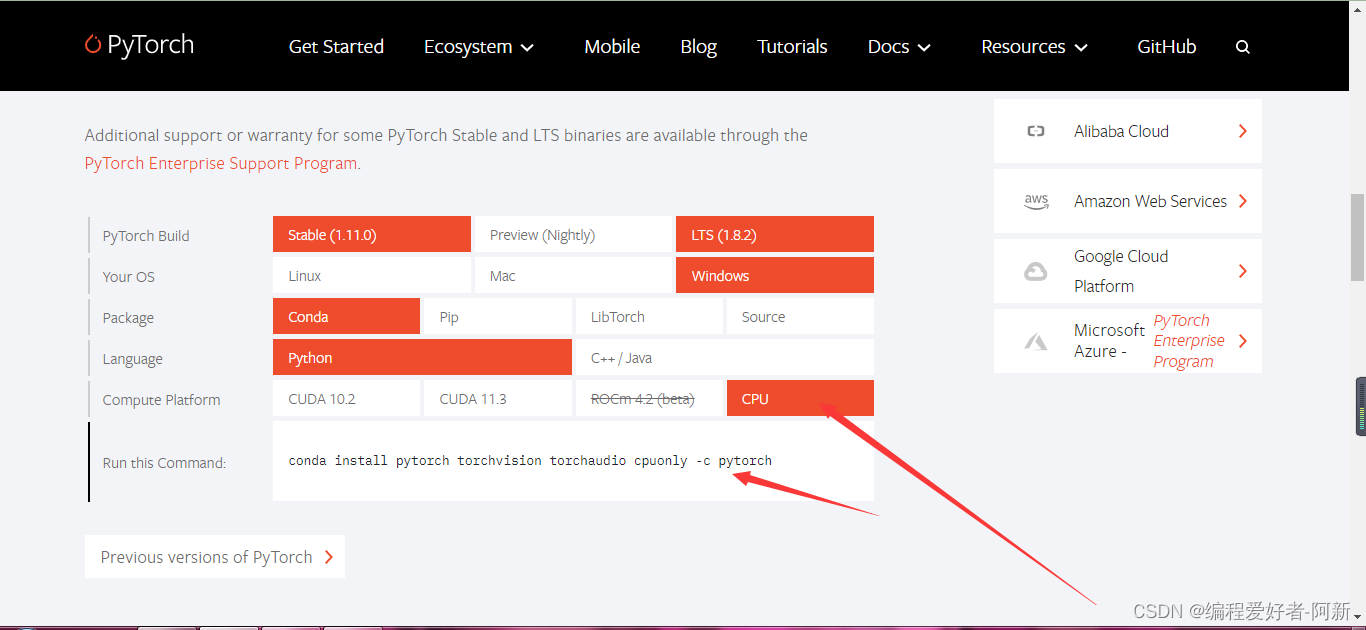
Task: Click the AWS logo icon
Action: click(x=1036, y=201)
